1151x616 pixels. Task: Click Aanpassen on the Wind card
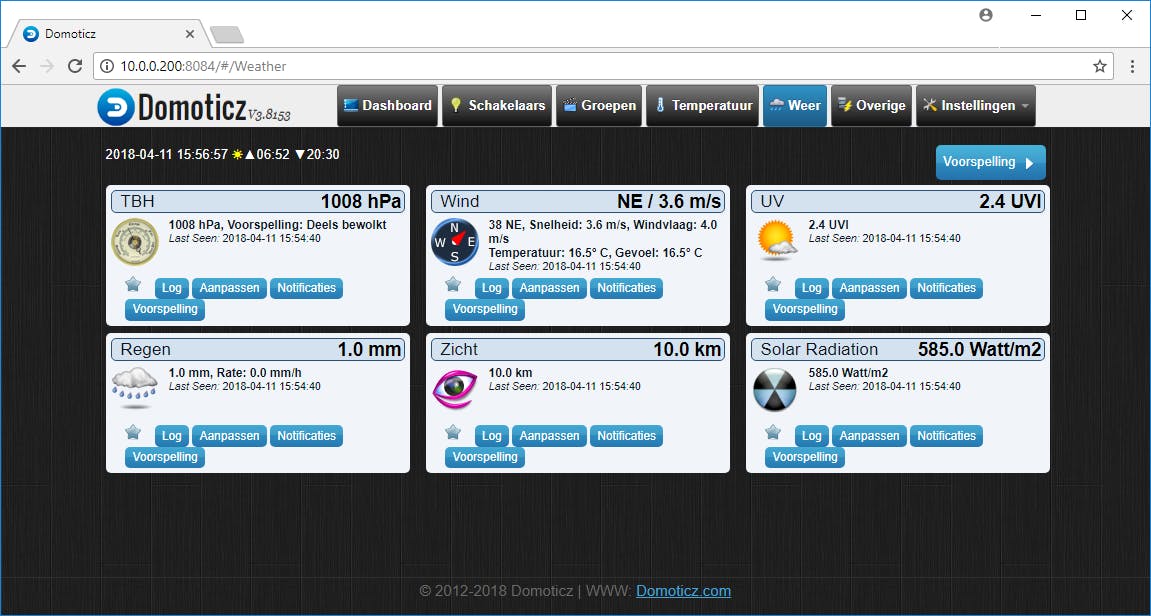coord(550,288)
